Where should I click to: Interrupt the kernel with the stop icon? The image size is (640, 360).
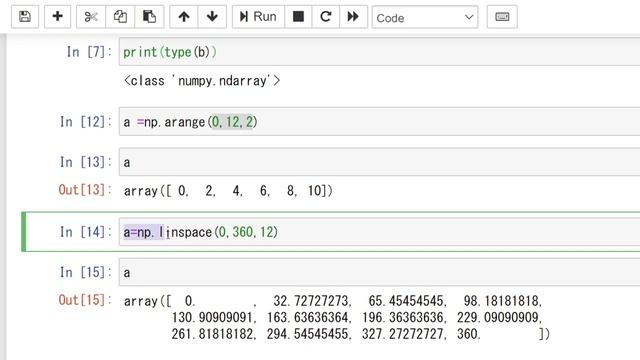[298, 17]
